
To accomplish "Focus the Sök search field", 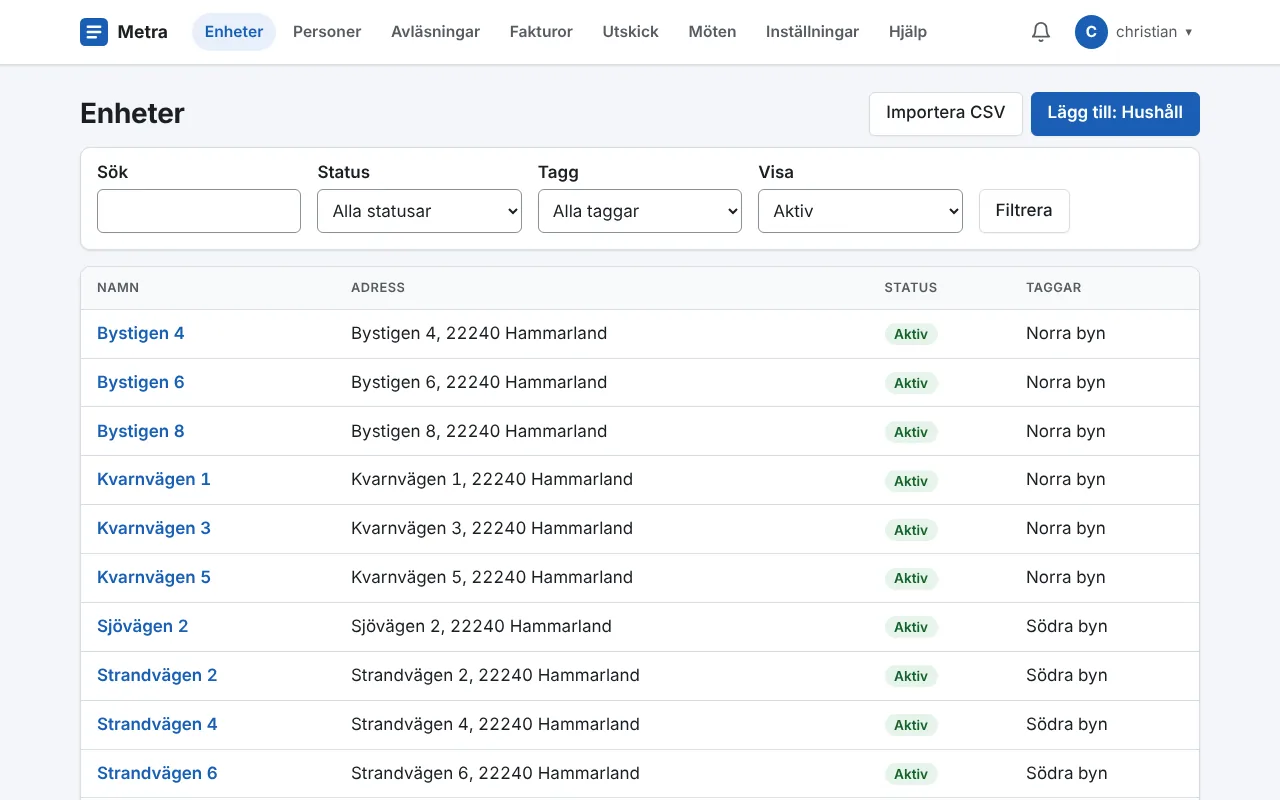I will (x=199, y=211).
